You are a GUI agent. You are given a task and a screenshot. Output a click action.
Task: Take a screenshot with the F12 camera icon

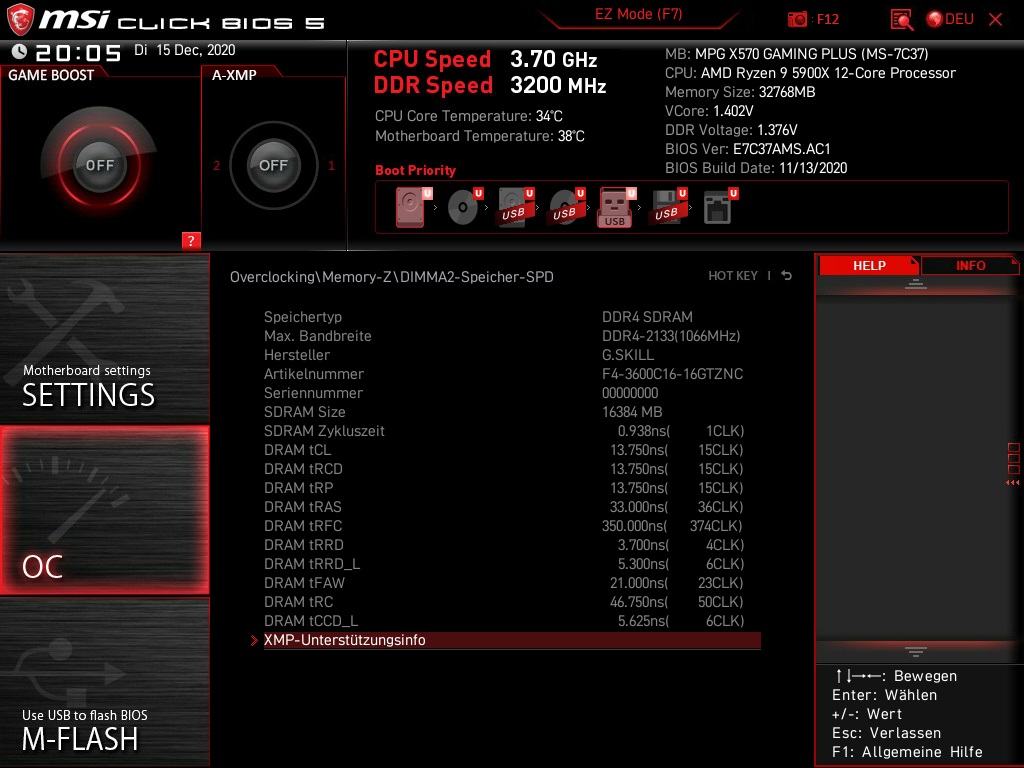(x=797, y=20)
